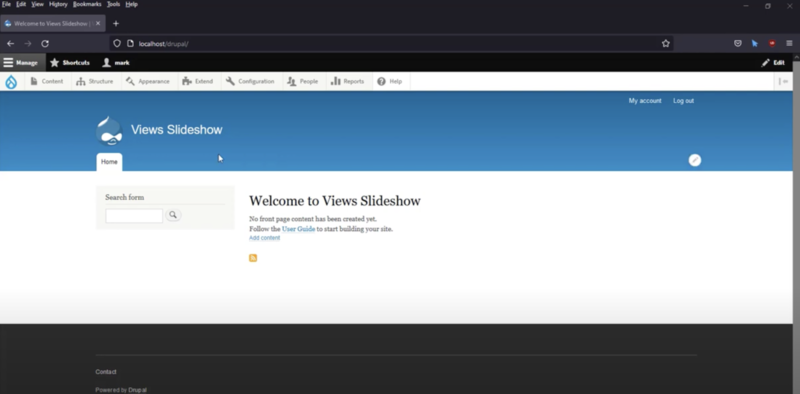This screenshot has width=800, height=394.
Task: Open the Contact footer link
Action: pyautogui.click(x=106, y=372)
